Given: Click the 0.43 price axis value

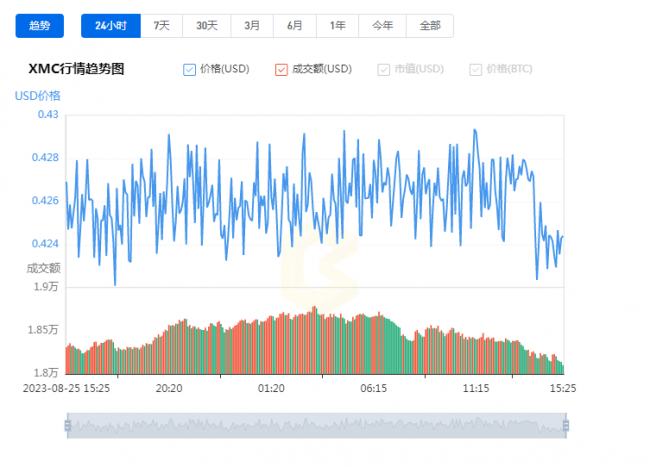Looking at the screenshot, I should tap(48, 114).
